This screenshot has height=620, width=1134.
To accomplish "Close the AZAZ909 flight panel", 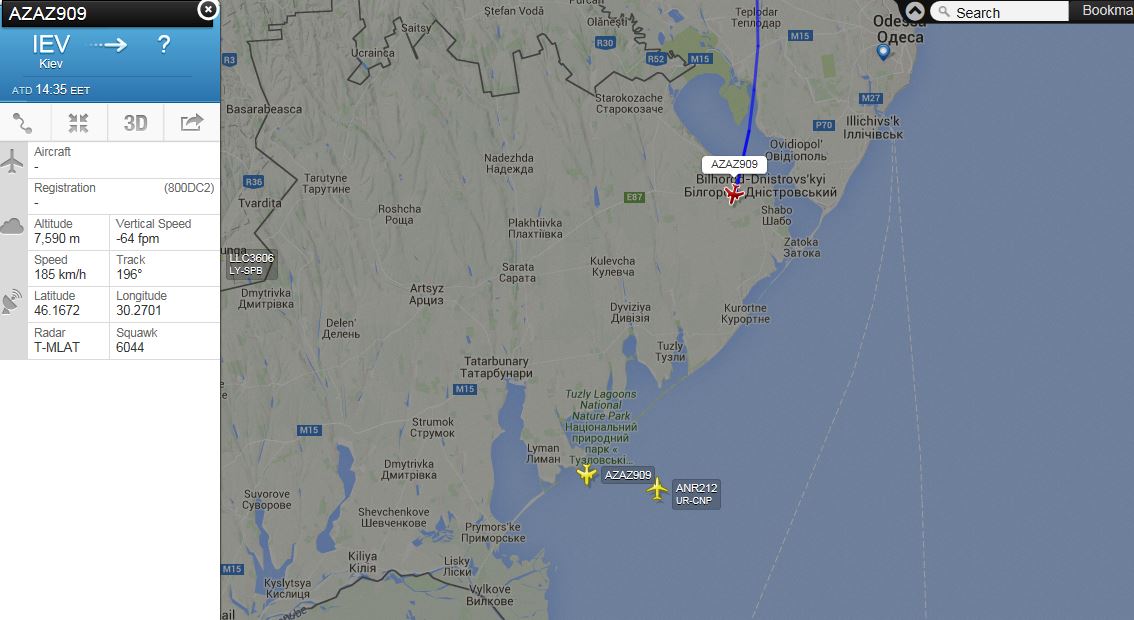I will [x=208, y=9].
